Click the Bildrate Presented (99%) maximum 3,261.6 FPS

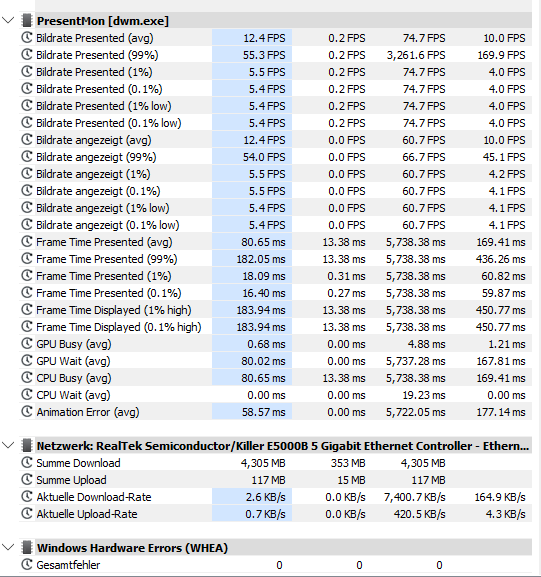(416, 55)
